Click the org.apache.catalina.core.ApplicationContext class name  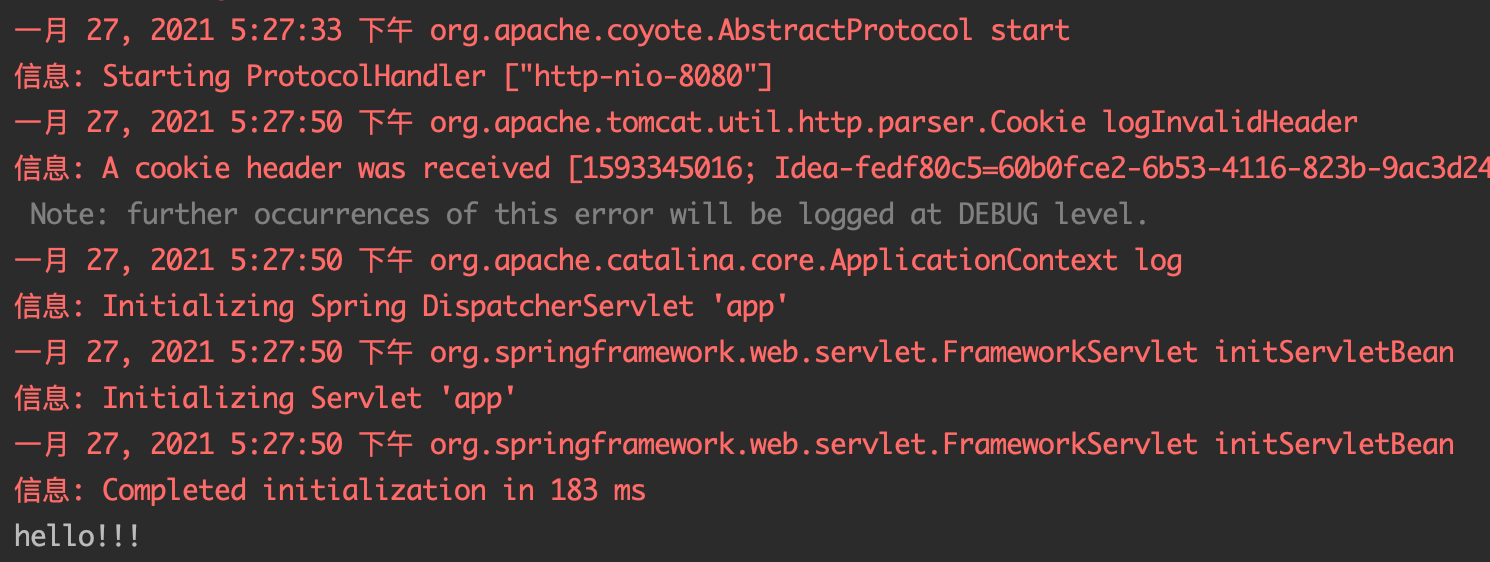(x=774, y=260)
